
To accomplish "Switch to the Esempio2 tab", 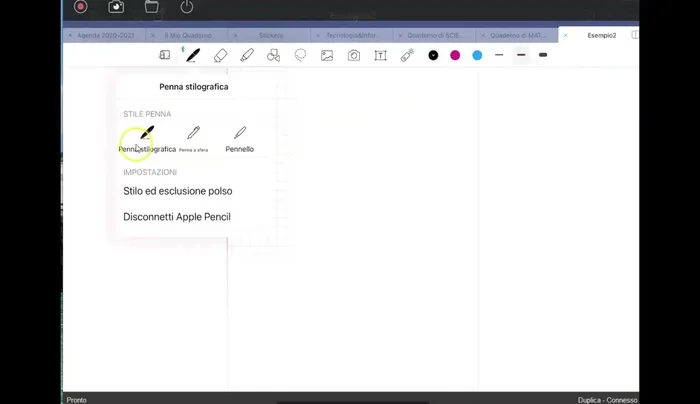I will coord(601,35).
